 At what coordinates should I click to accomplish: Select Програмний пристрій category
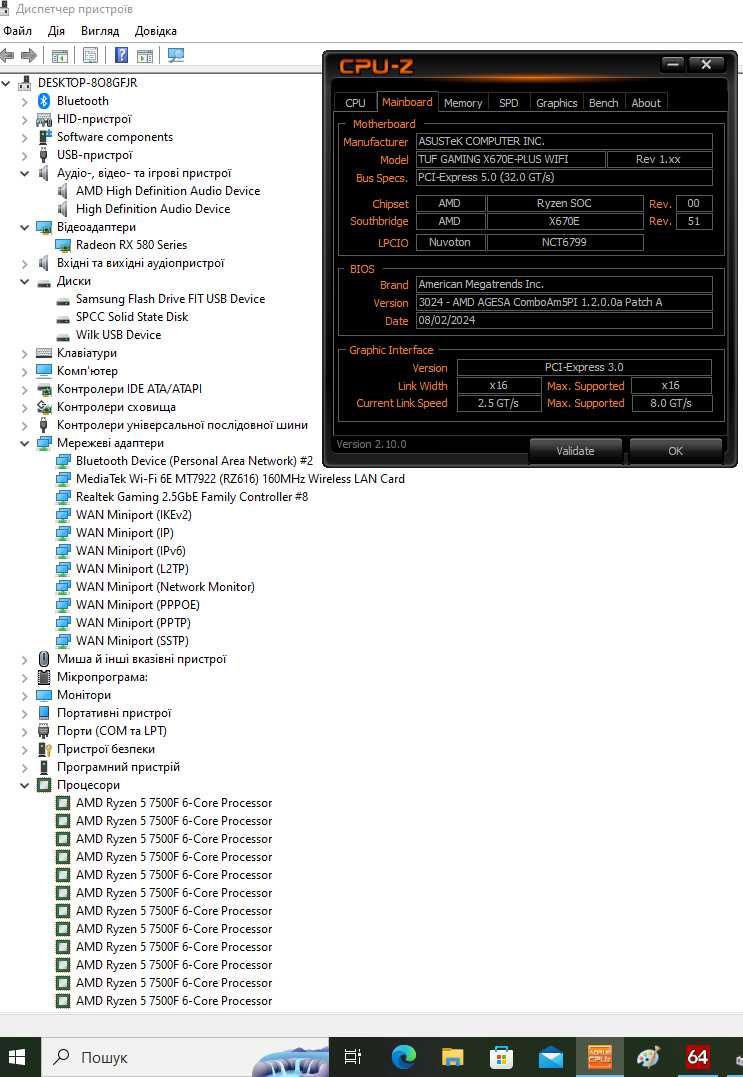point(118,767)
